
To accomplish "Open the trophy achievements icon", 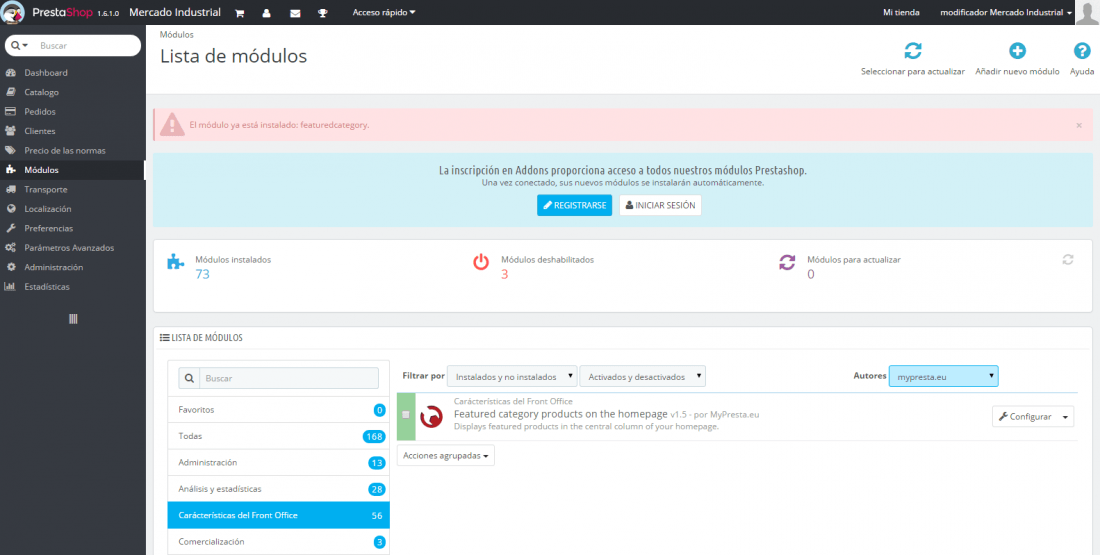I will click(x=323, y=13).
